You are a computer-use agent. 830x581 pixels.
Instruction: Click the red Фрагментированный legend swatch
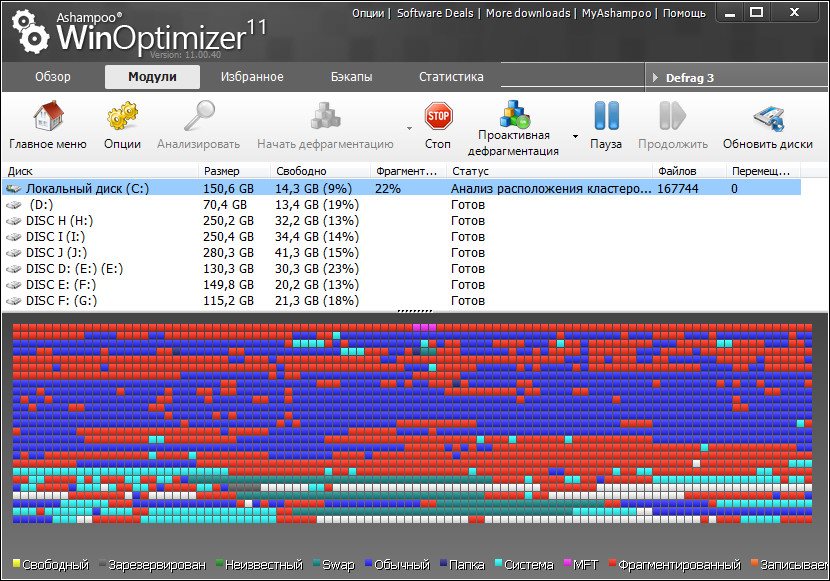click(612, 563)
